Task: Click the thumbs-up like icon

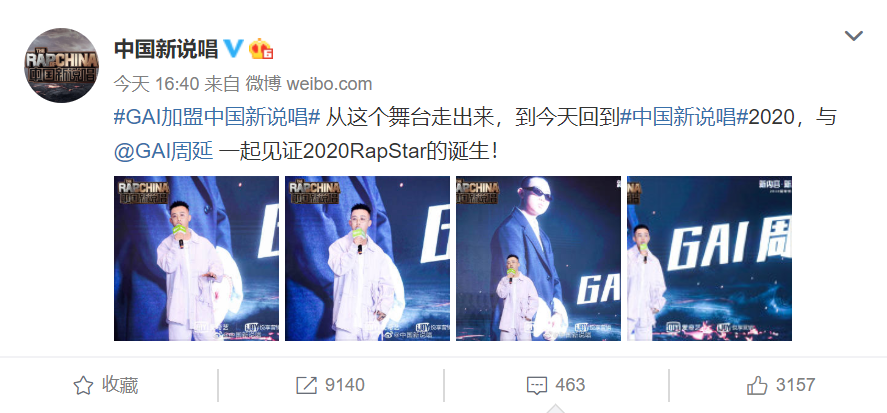Action: click(x=757, y=385)
